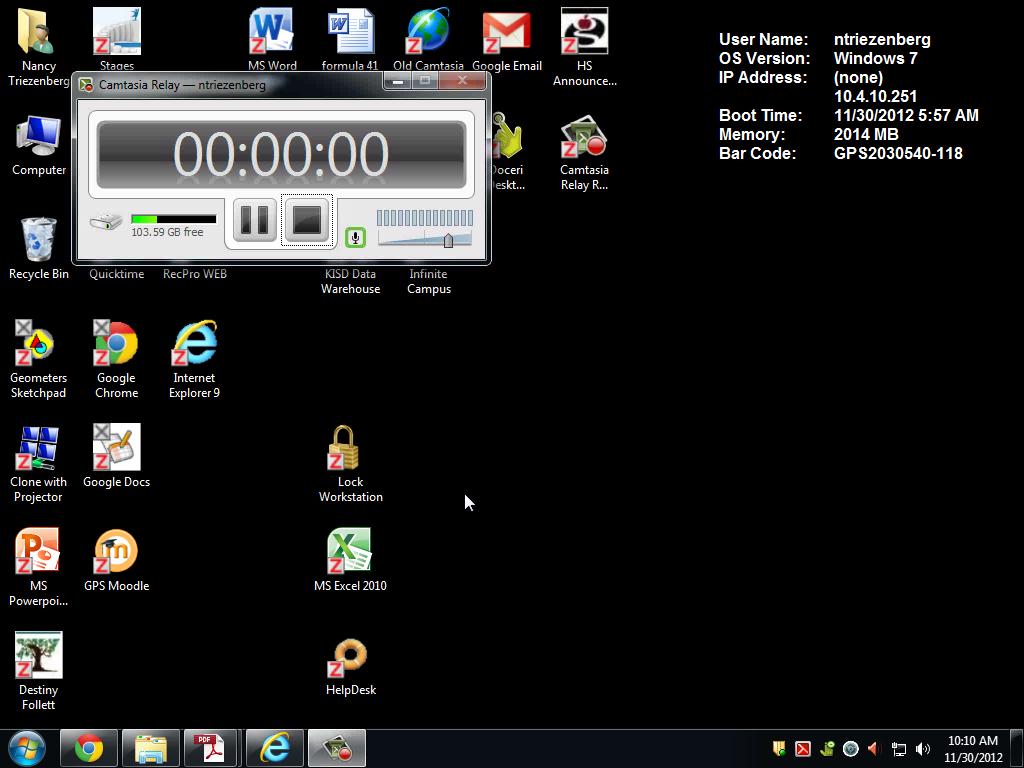The width and height of the screenshot is (1024, 768).
Task: Launch MS Powerpoint desktop shortcut
Action: tap(38, 568)
